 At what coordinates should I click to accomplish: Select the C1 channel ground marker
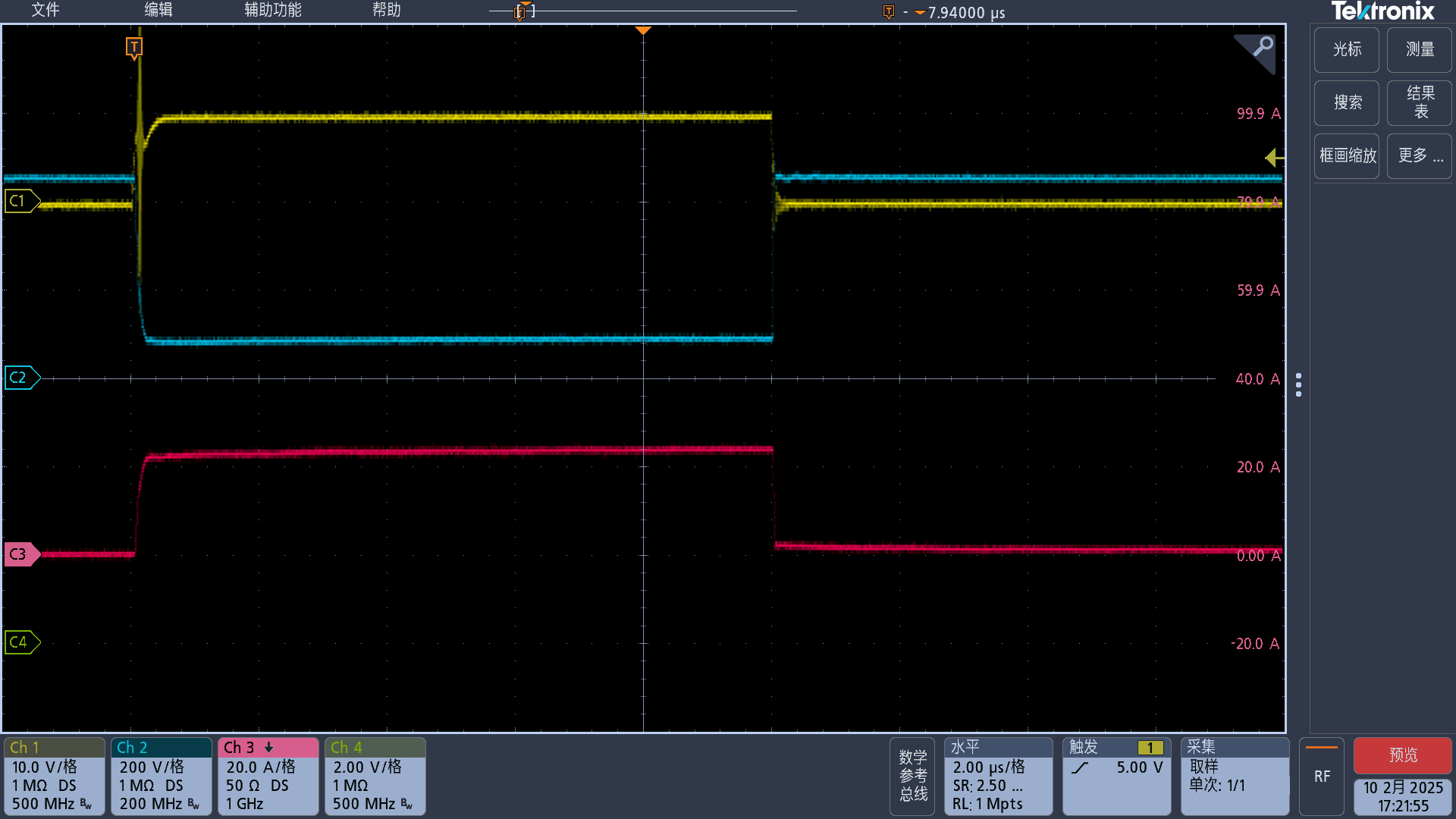click(20, 201)
